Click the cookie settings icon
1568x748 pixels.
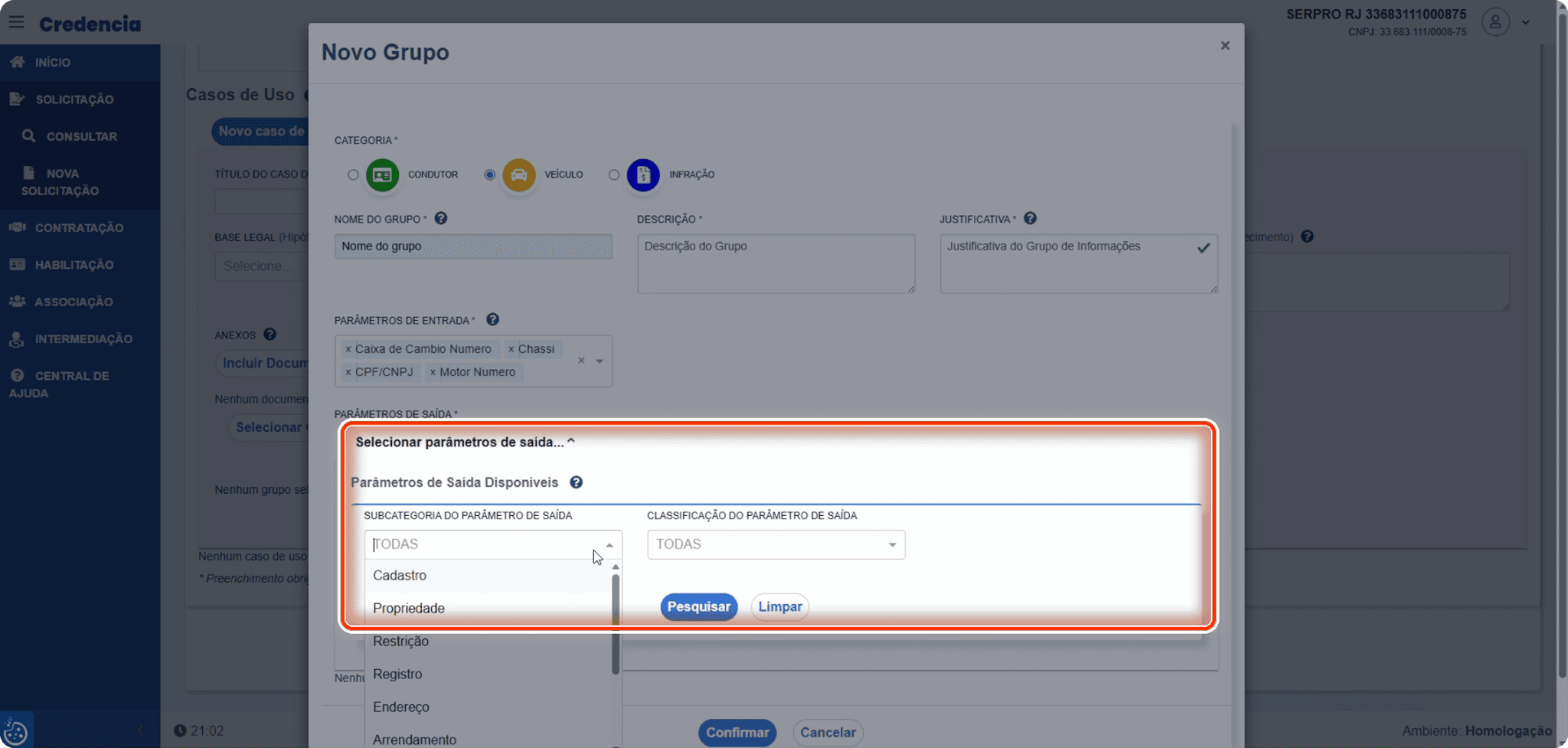15,732
